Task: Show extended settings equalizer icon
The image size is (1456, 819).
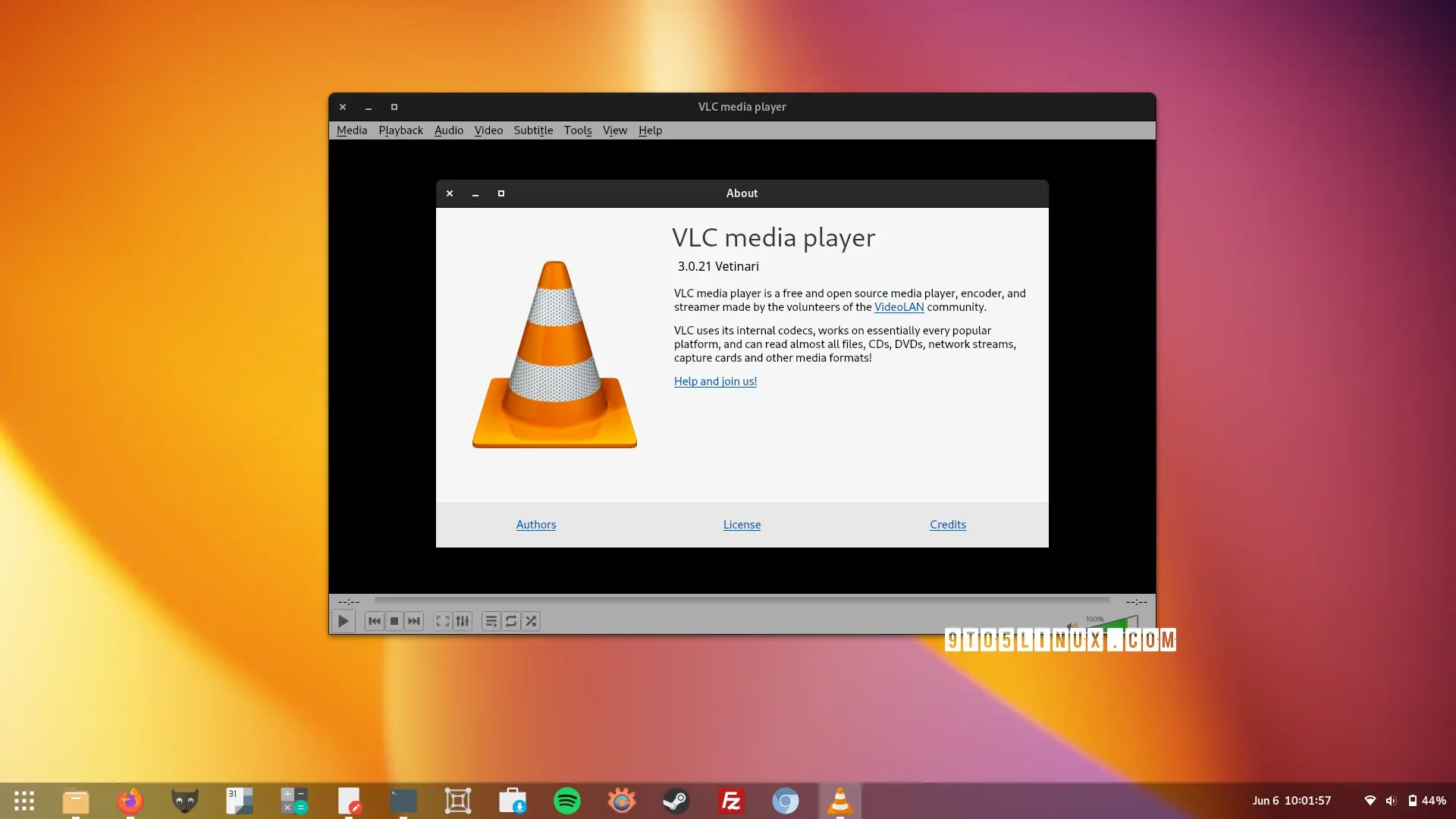Action: pos(463,621)
